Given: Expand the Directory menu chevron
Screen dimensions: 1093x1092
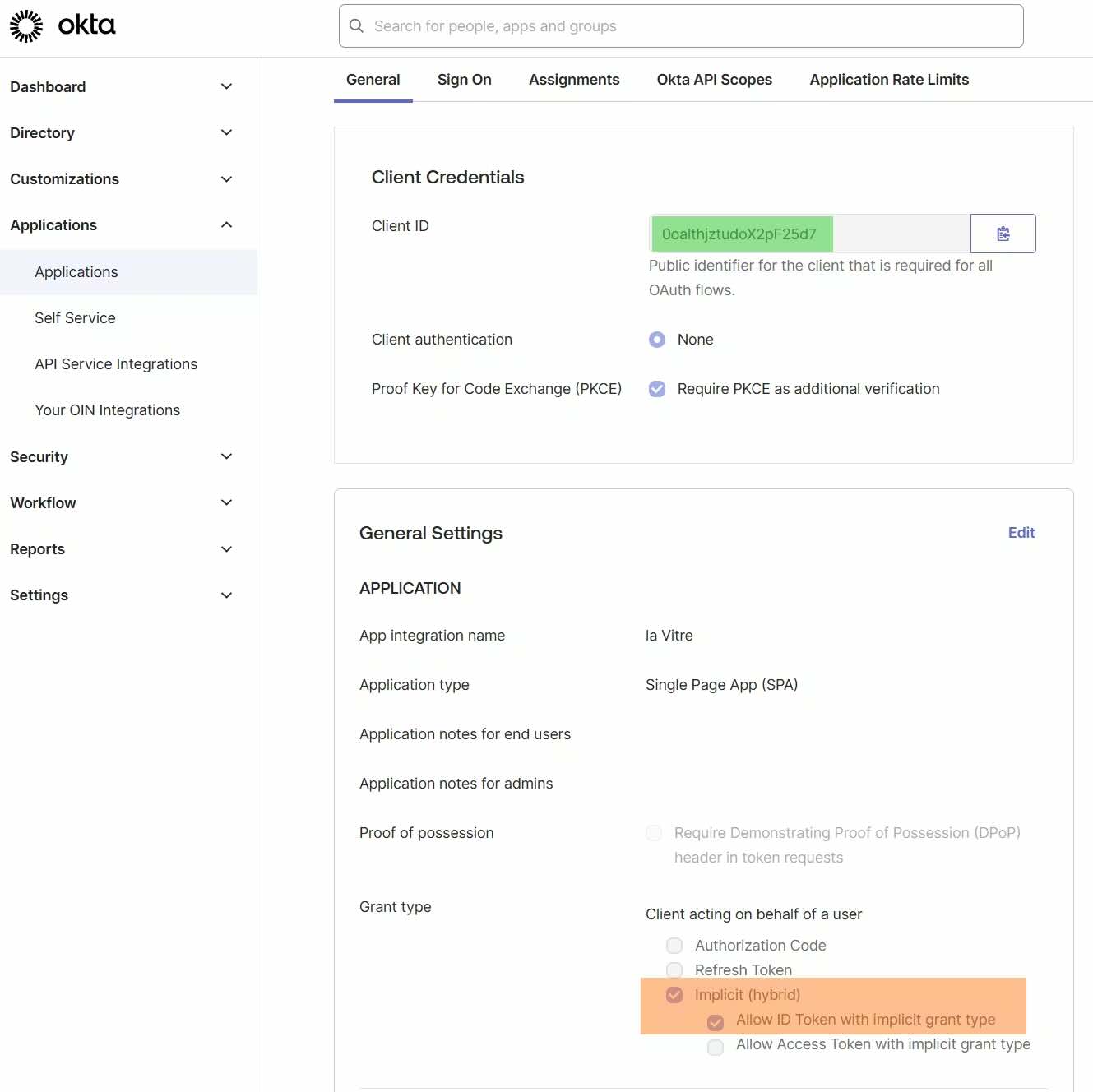Looking at the screenshot, I should 227,132.
